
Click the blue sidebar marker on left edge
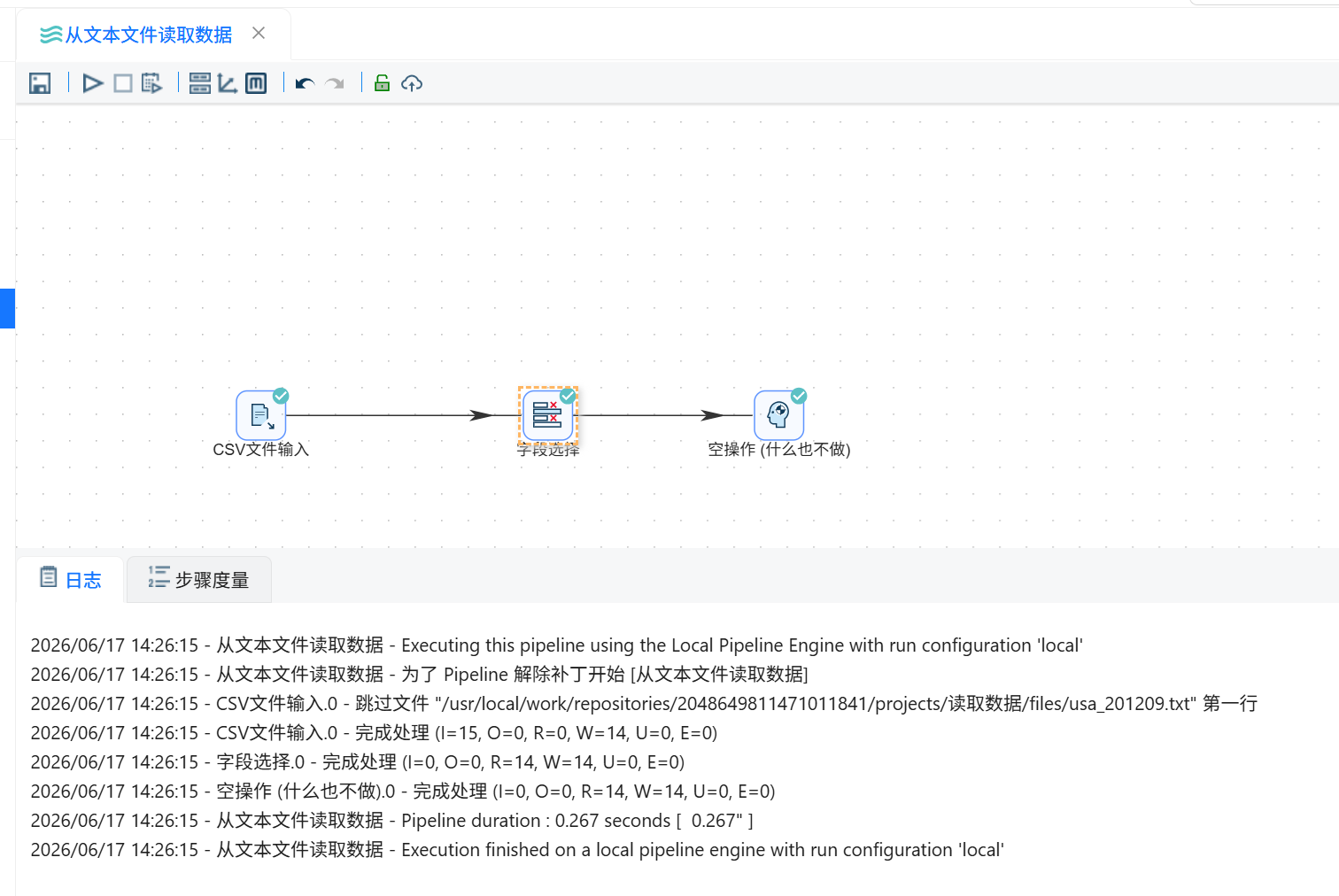click(7, 308)
